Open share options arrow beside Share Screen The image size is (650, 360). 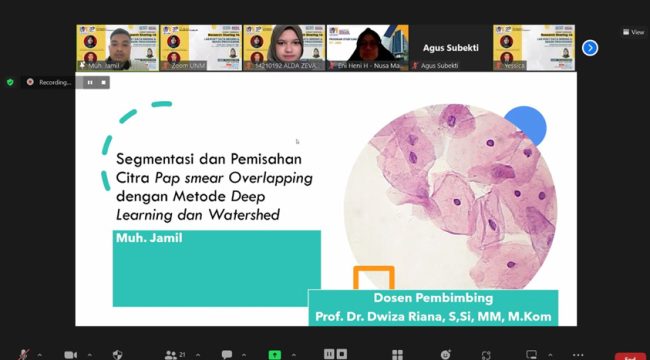293,355
